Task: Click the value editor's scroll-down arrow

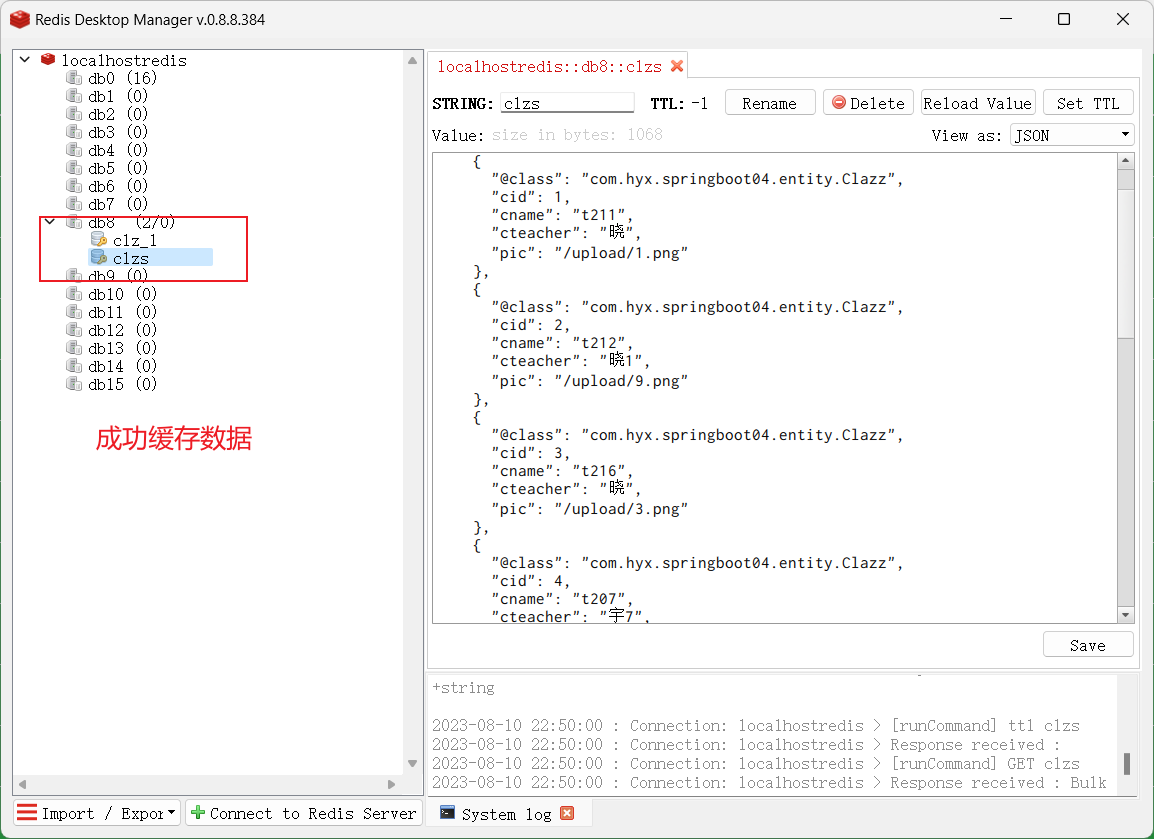Action: pos(1125,615)
